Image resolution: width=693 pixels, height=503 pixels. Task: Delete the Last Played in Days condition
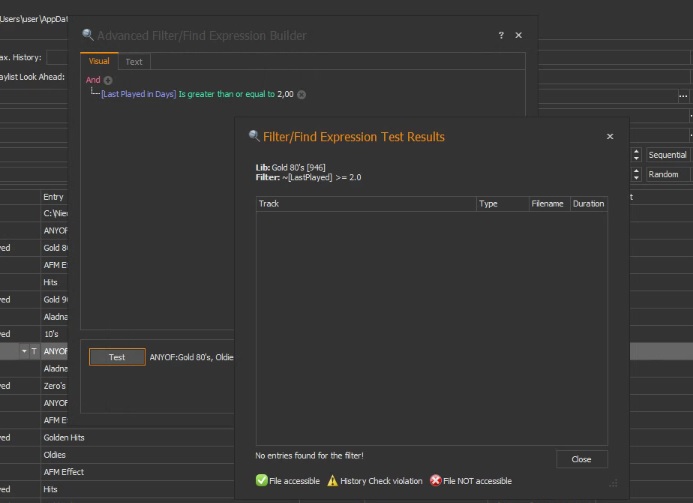click(x=301, y=95)
